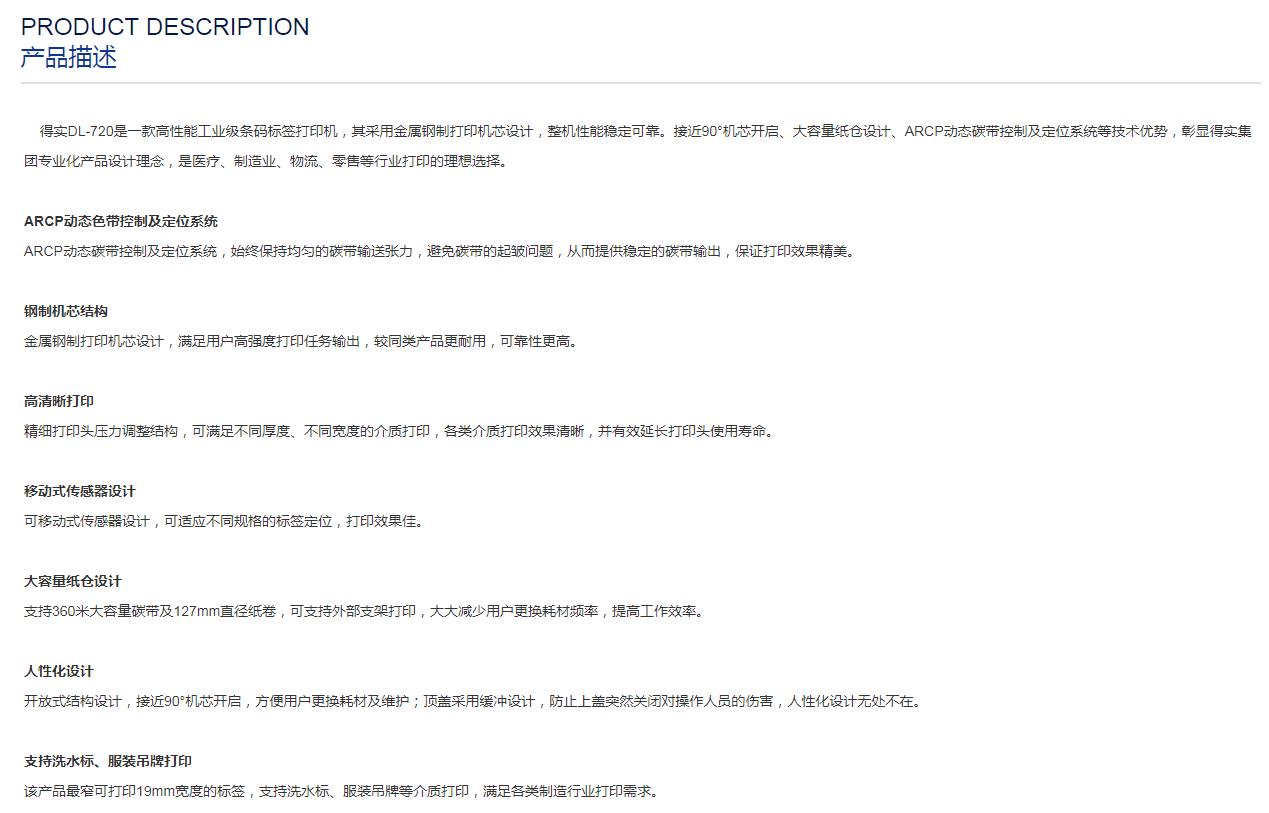This screenshot has width=1269, height=813.
Task: Click heading ARCP动态色带控制及定位系统
Action: click(121, 221)
